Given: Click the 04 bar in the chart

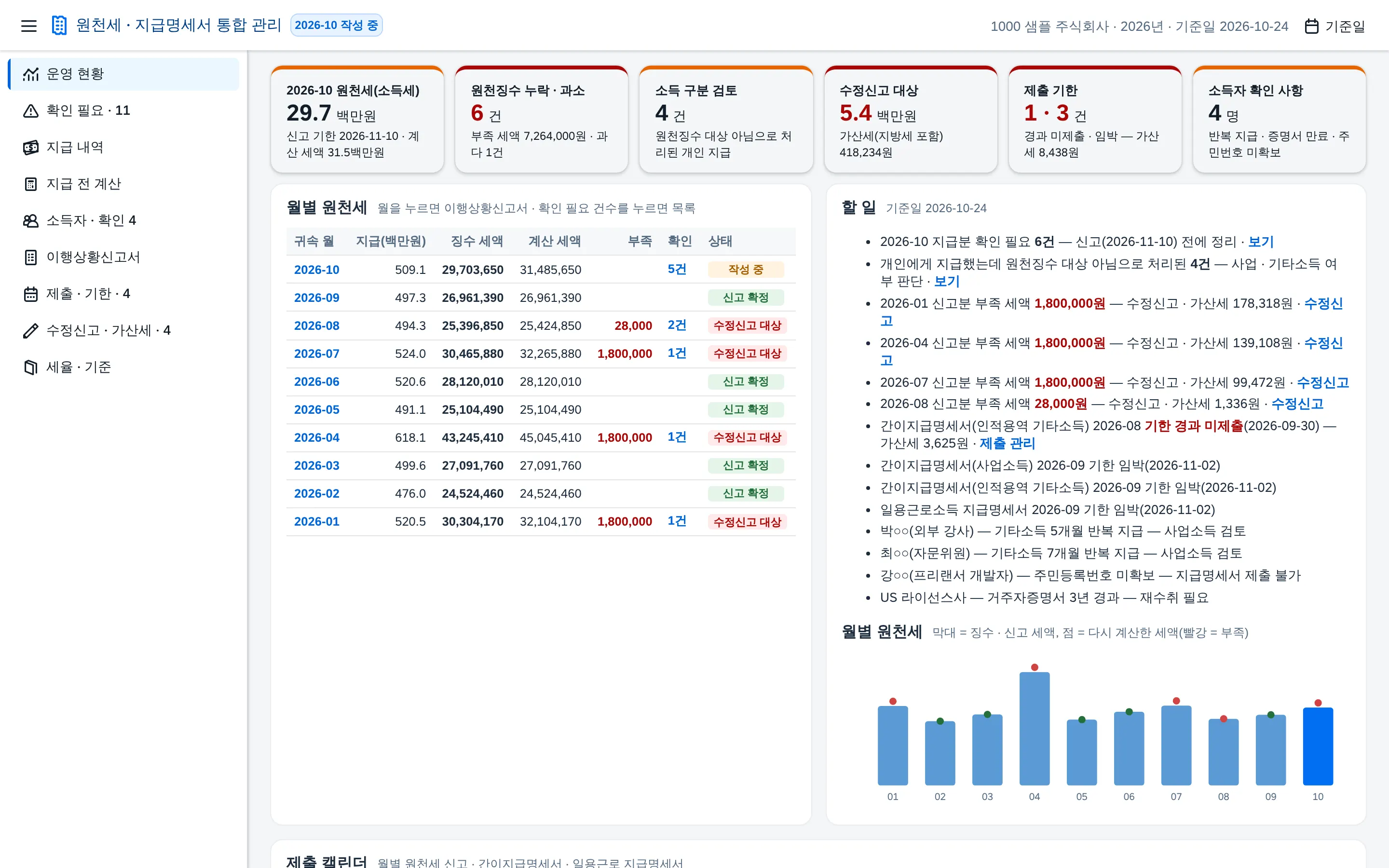Looking at the screenshot, I should tap(1035, 729).
